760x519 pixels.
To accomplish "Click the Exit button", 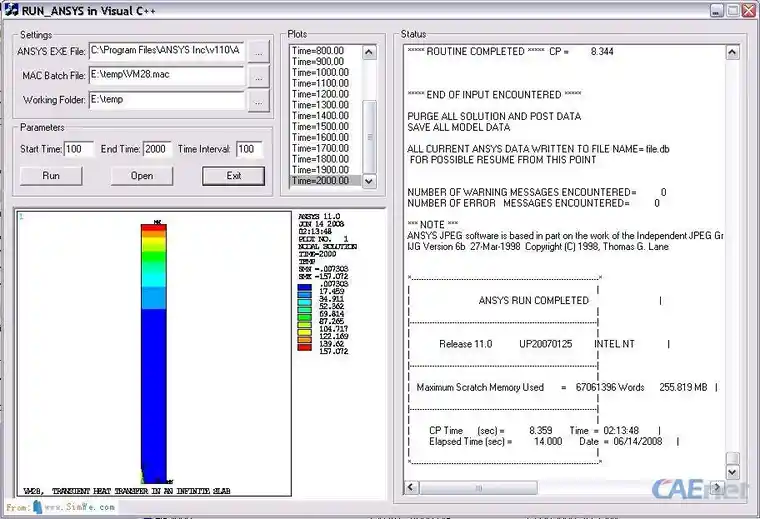I will pos(233,176).
